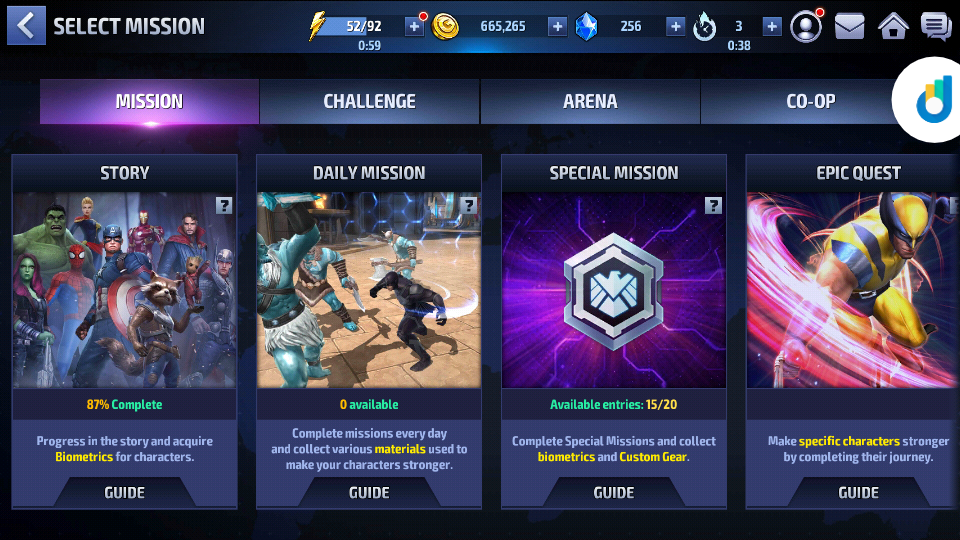Open the Story GUIDE button
This screenshot has height=540, width=960.
click(124, 492)
